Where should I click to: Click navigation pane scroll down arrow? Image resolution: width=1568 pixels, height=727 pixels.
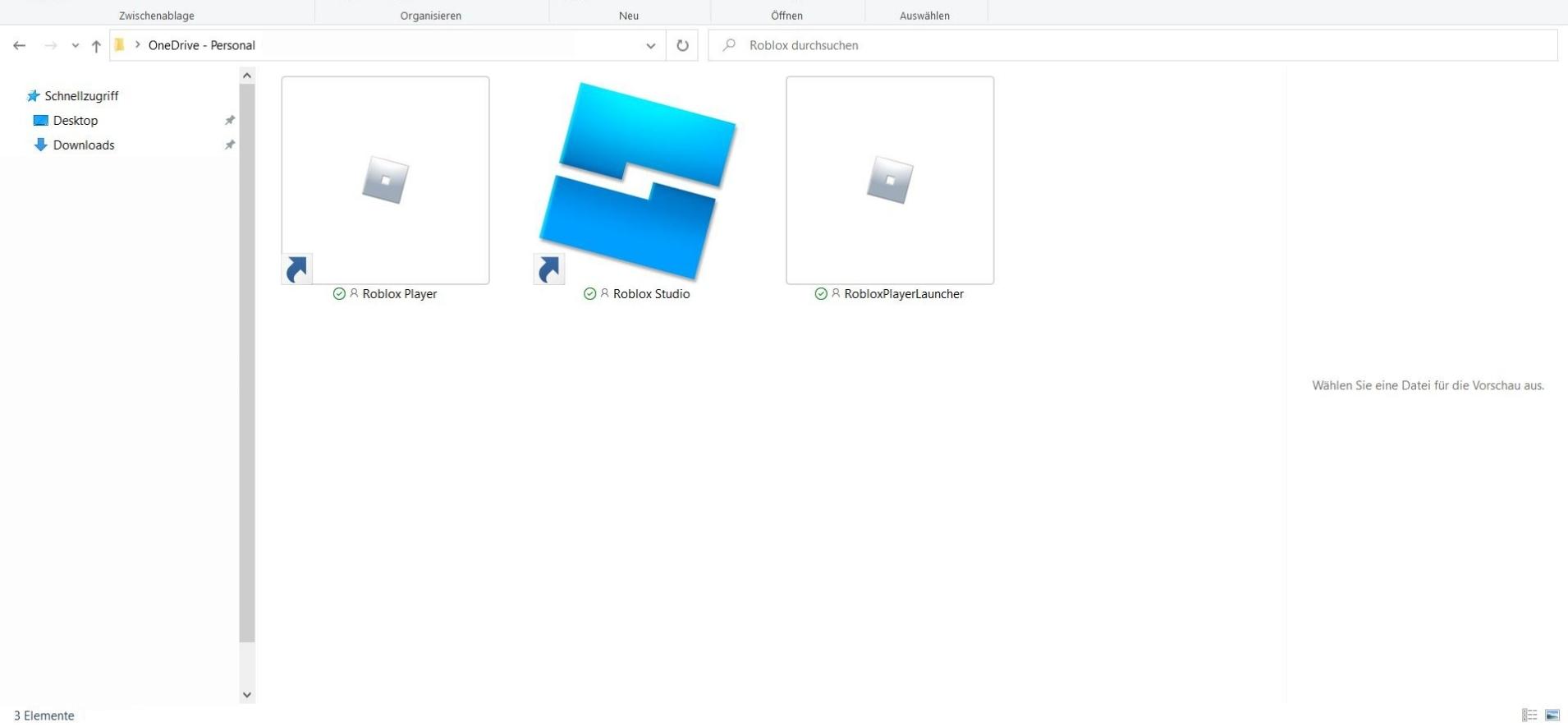pos(247,695)
